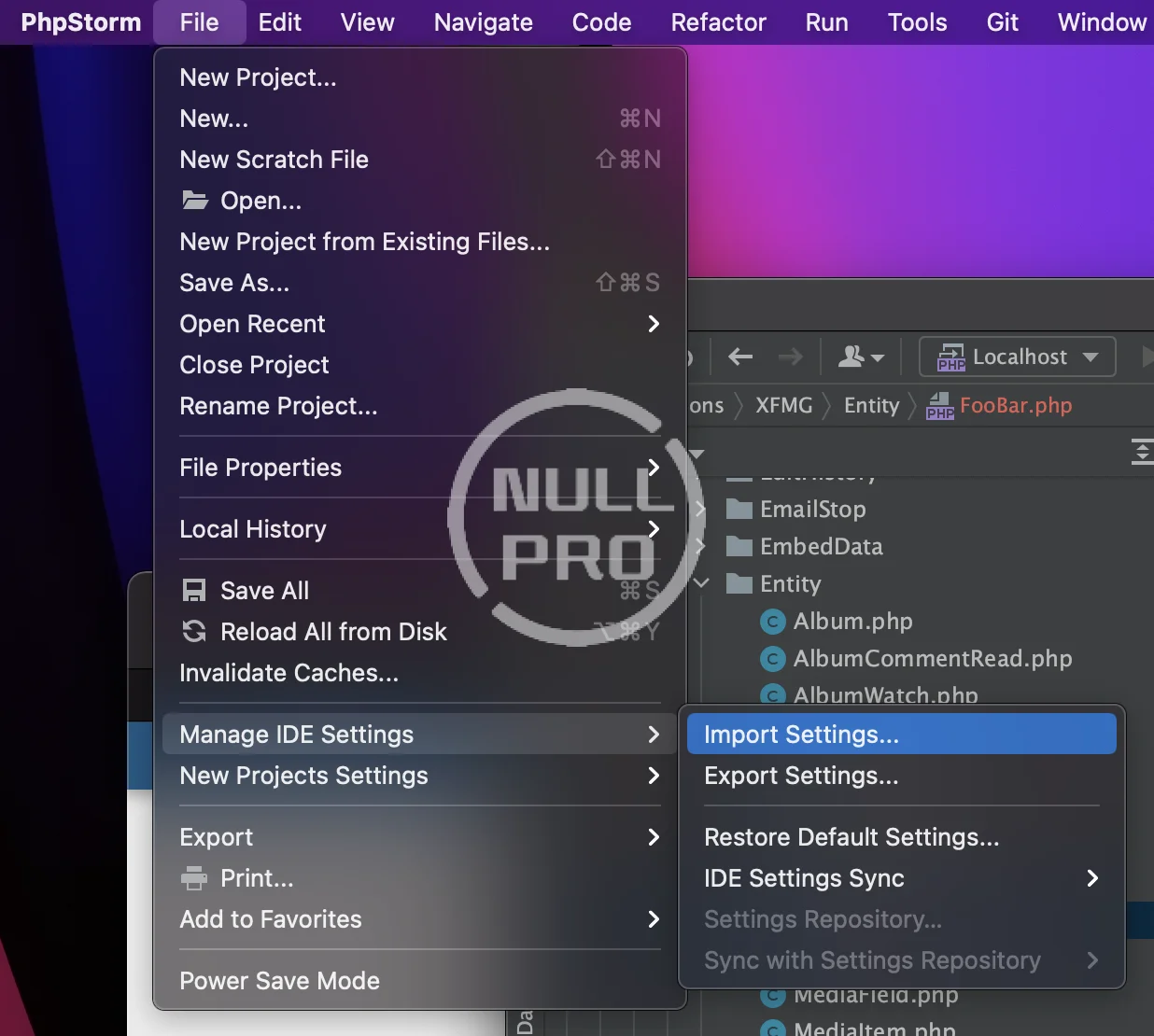Open the View menu
1154x1036 pixels.
367,22
